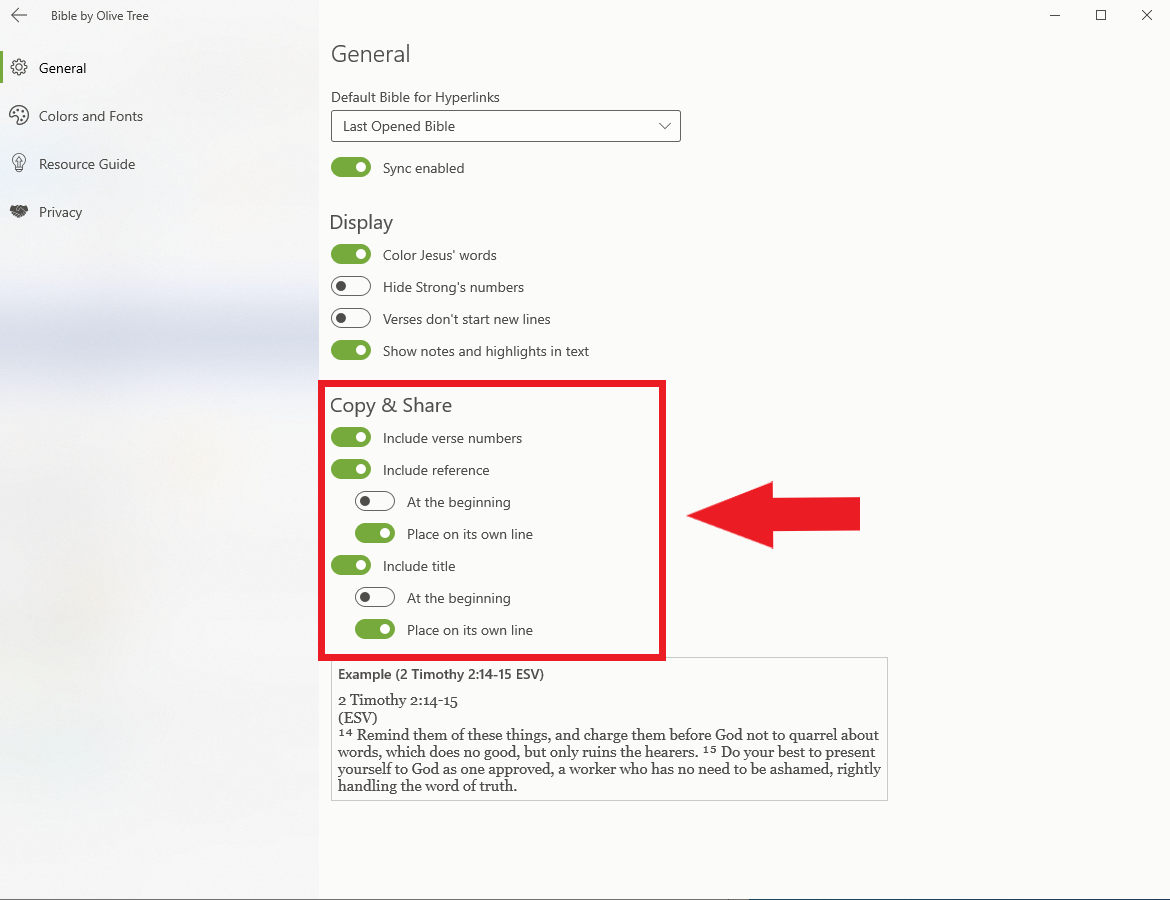Turn off Include verse numbers

click(x=351, y=438)
